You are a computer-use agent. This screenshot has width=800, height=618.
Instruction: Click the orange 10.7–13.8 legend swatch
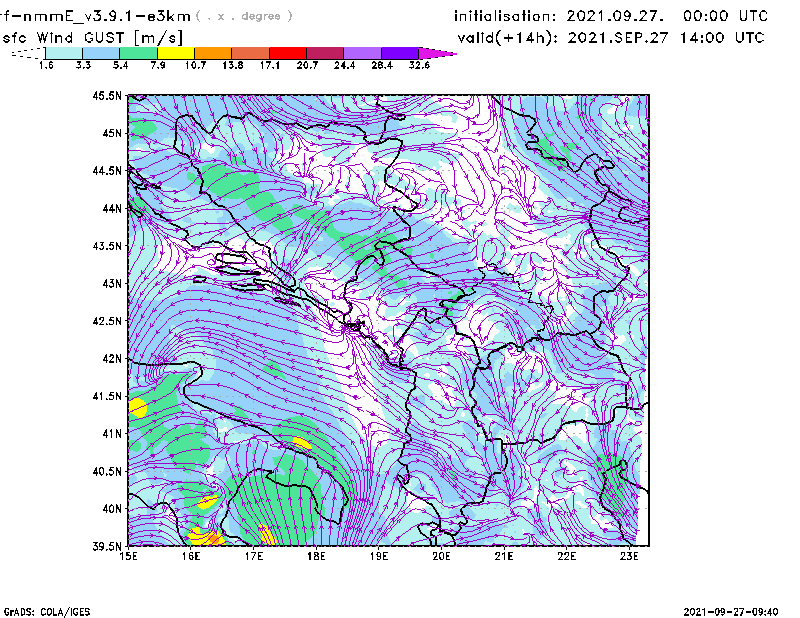(213, 53)
